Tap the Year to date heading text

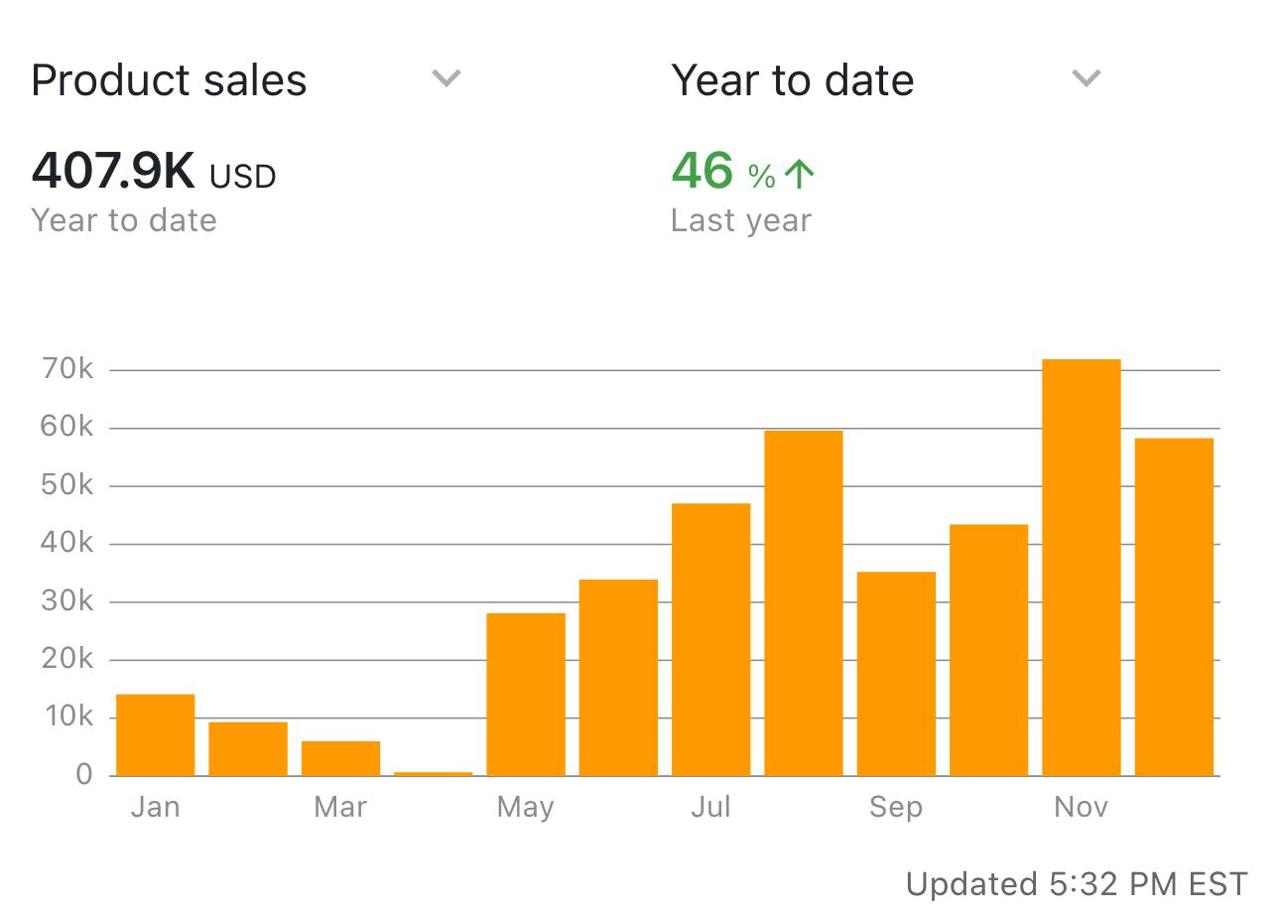[x=792, y=80]
